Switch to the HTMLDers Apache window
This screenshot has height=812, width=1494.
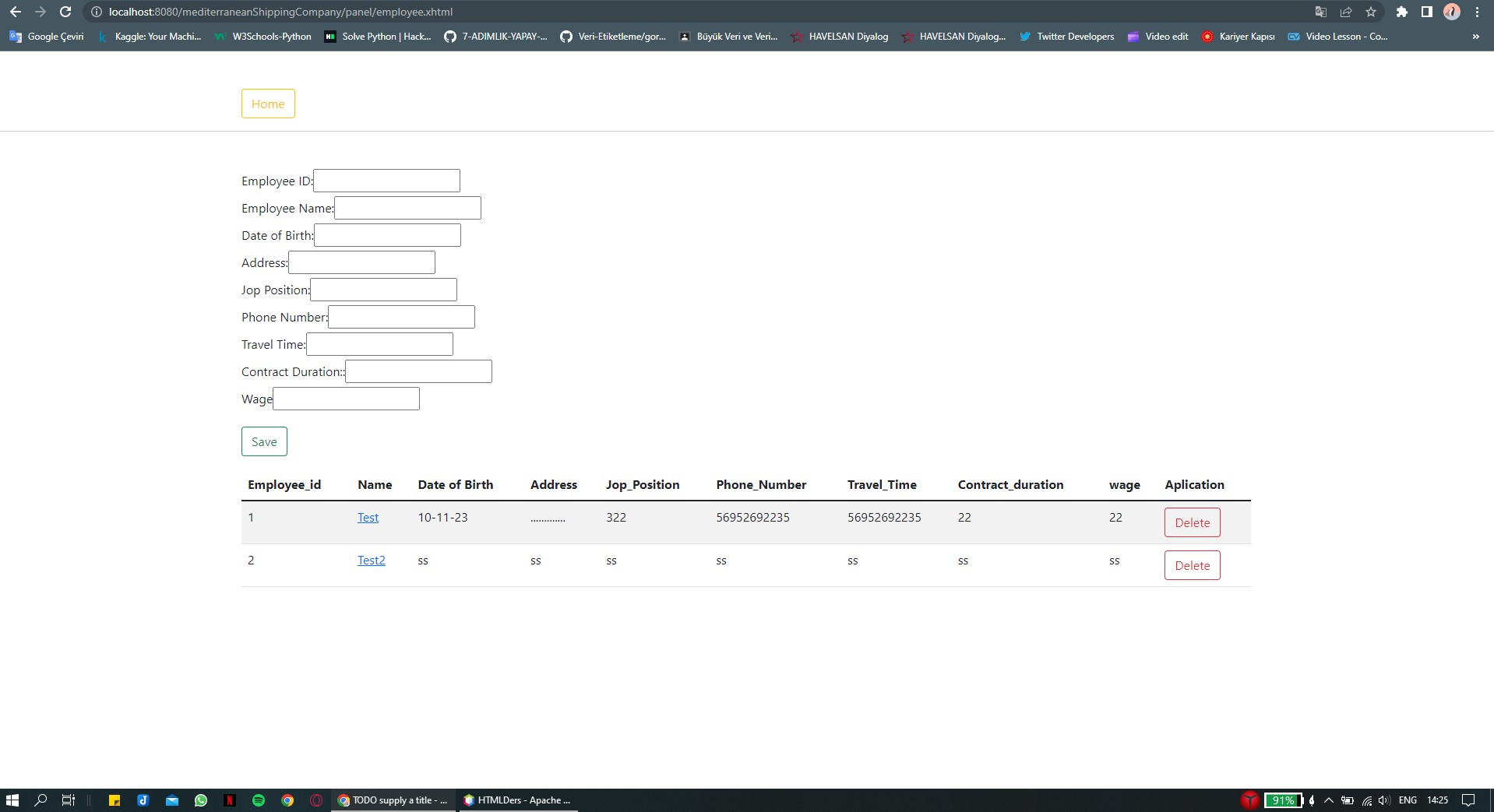(x=516, y=800)
